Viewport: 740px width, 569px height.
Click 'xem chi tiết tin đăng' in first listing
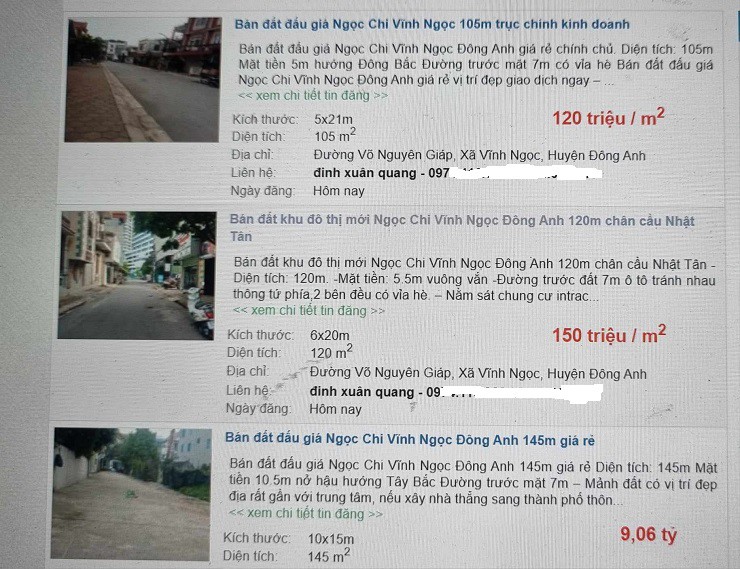[x=313, y=95]
